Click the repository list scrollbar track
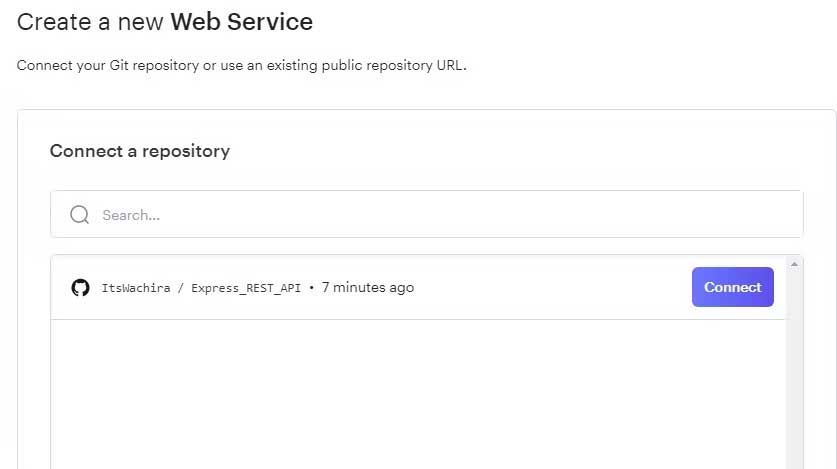The height and width of the screenshot is (469, 837). (795, 380)
